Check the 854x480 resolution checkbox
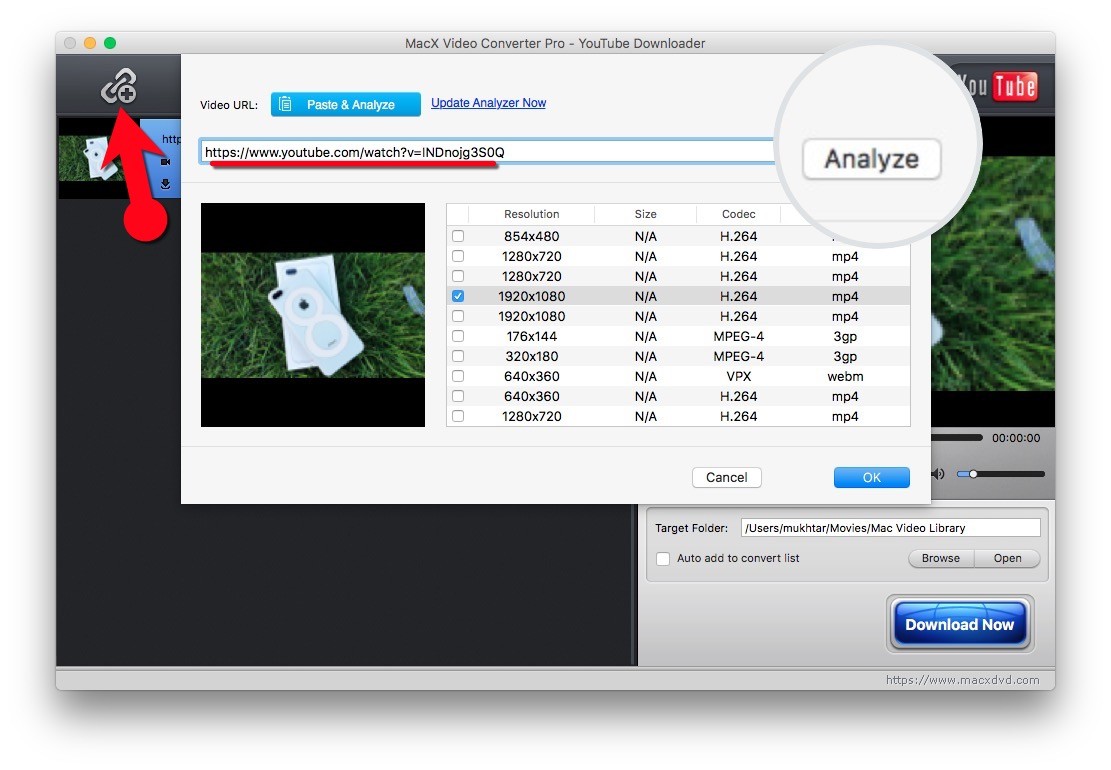Screen dimensions: 1111x770 pyautogui.click(x=458, y=236)
